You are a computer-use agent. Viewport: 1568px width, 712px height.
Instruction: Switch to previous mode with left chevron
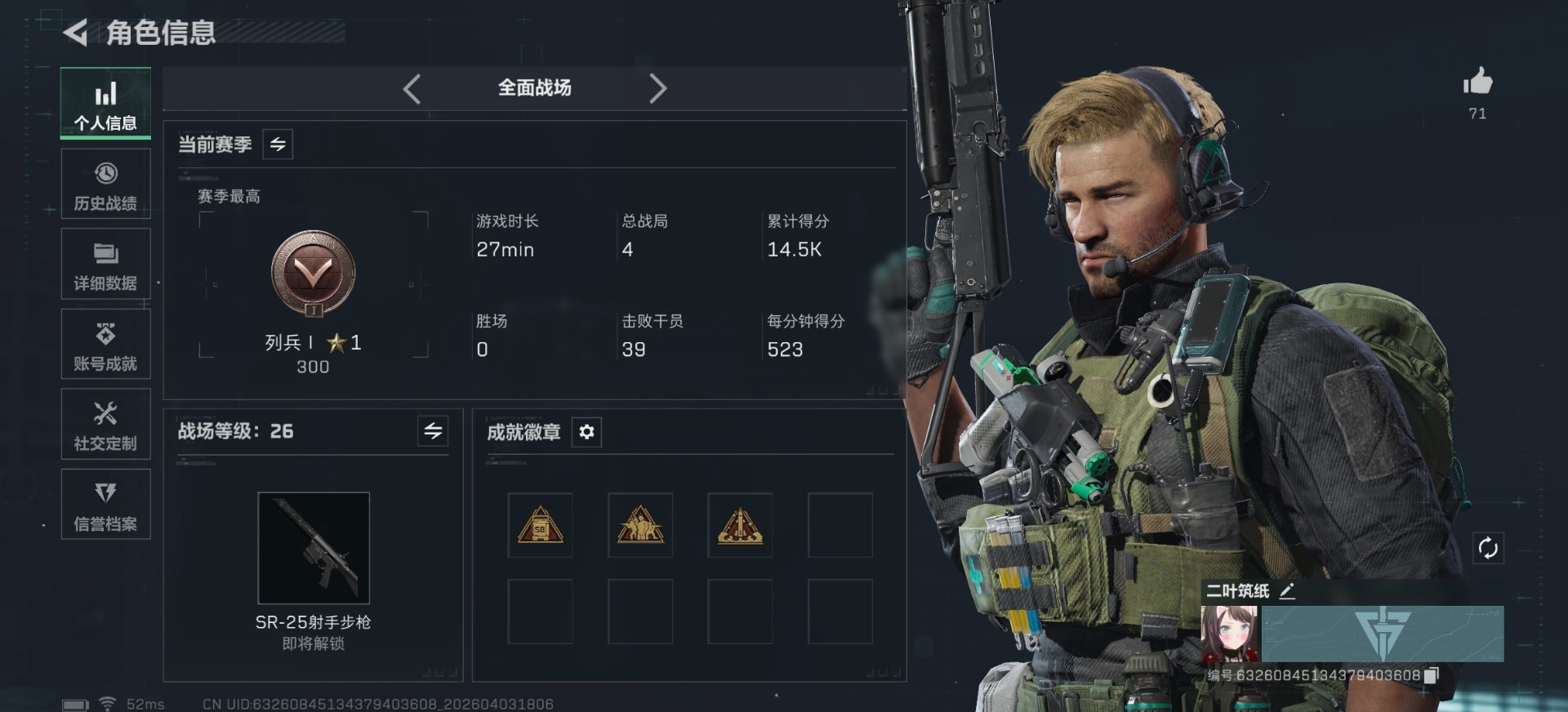pyautogui.click(x=412, y=88)
